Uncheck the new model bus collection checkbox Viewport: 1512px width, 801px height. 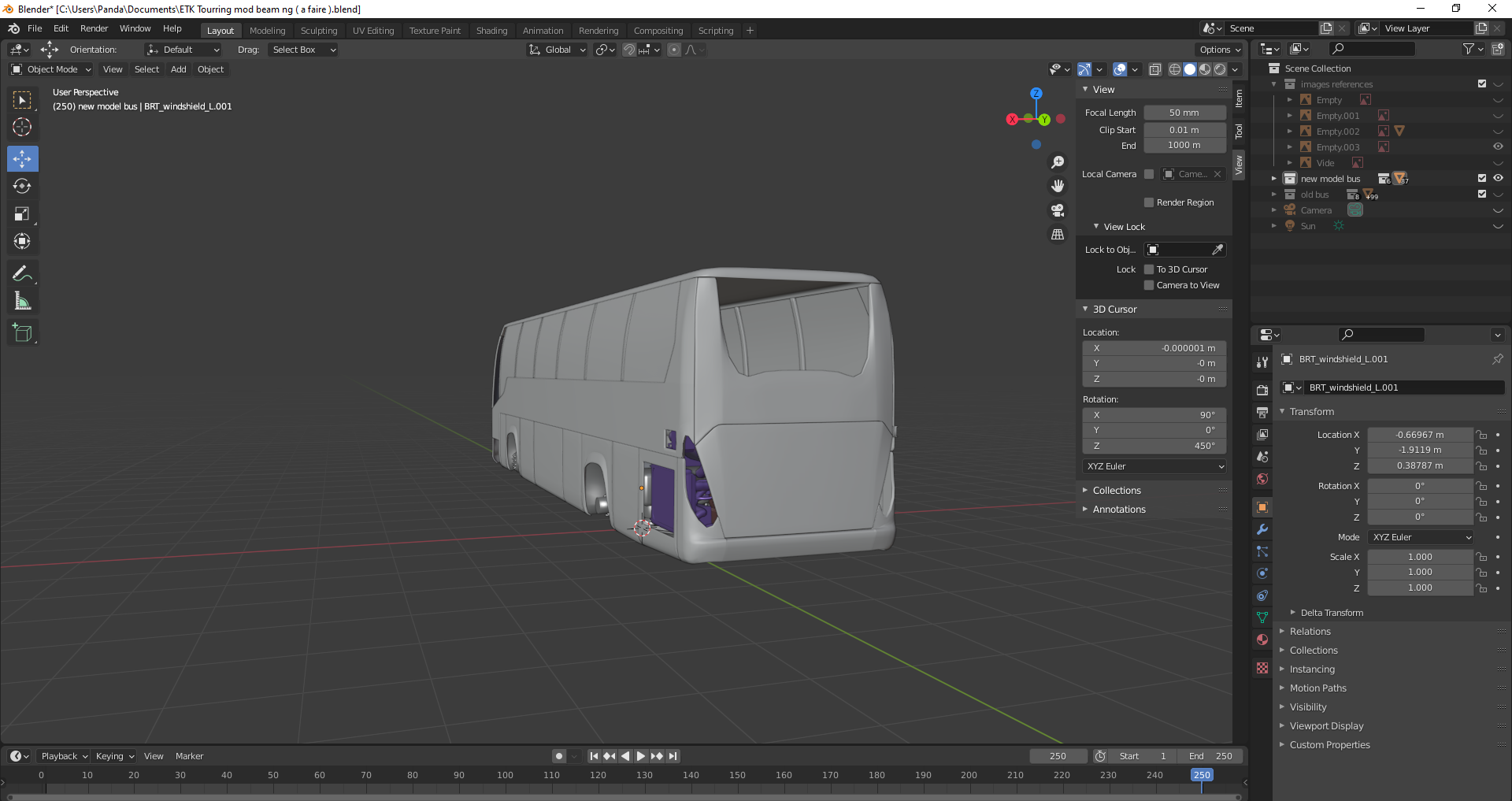[x=1482, y=179]
